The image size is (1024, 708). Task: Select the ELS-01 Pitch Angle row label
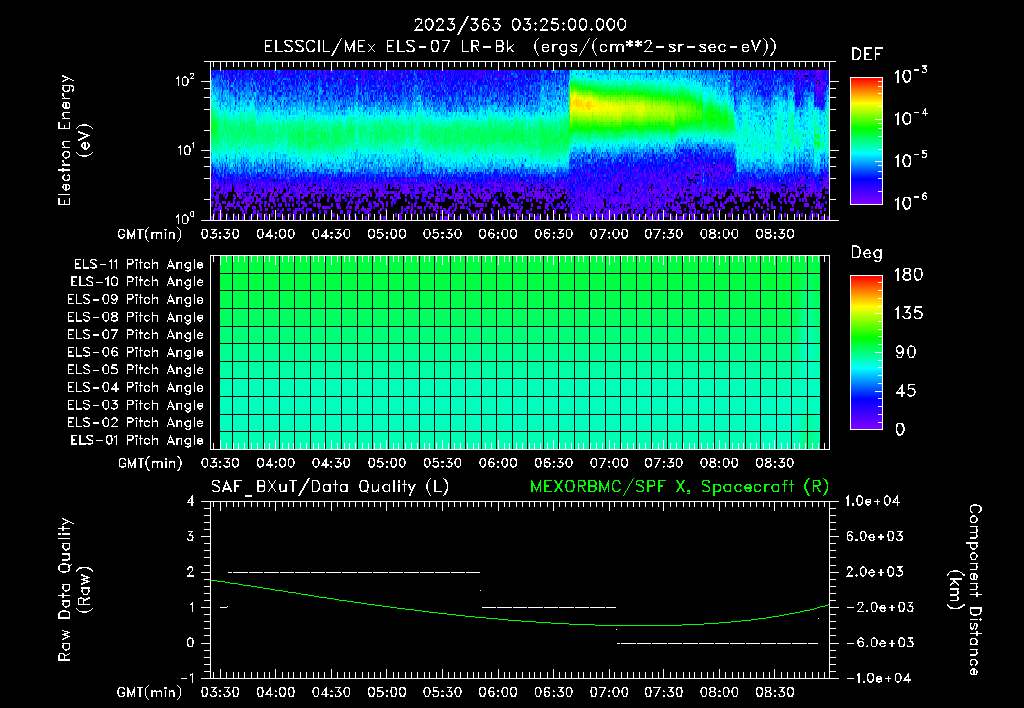(x=137, y=440)
